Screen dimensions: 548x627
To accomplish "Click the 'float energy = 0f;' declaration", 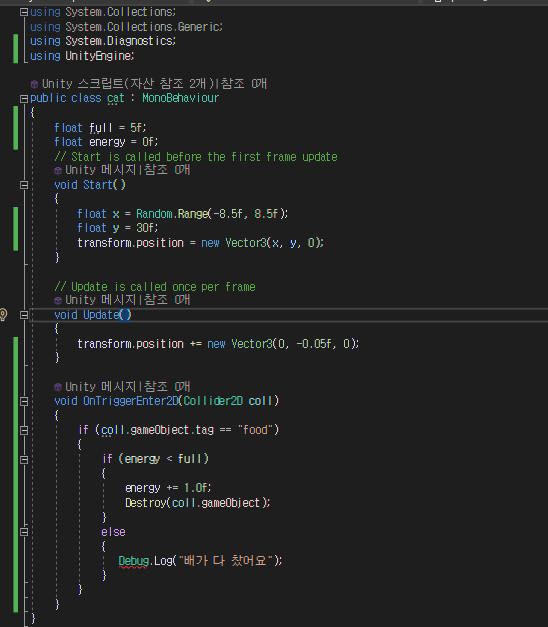I will click(x=106, y=142).
